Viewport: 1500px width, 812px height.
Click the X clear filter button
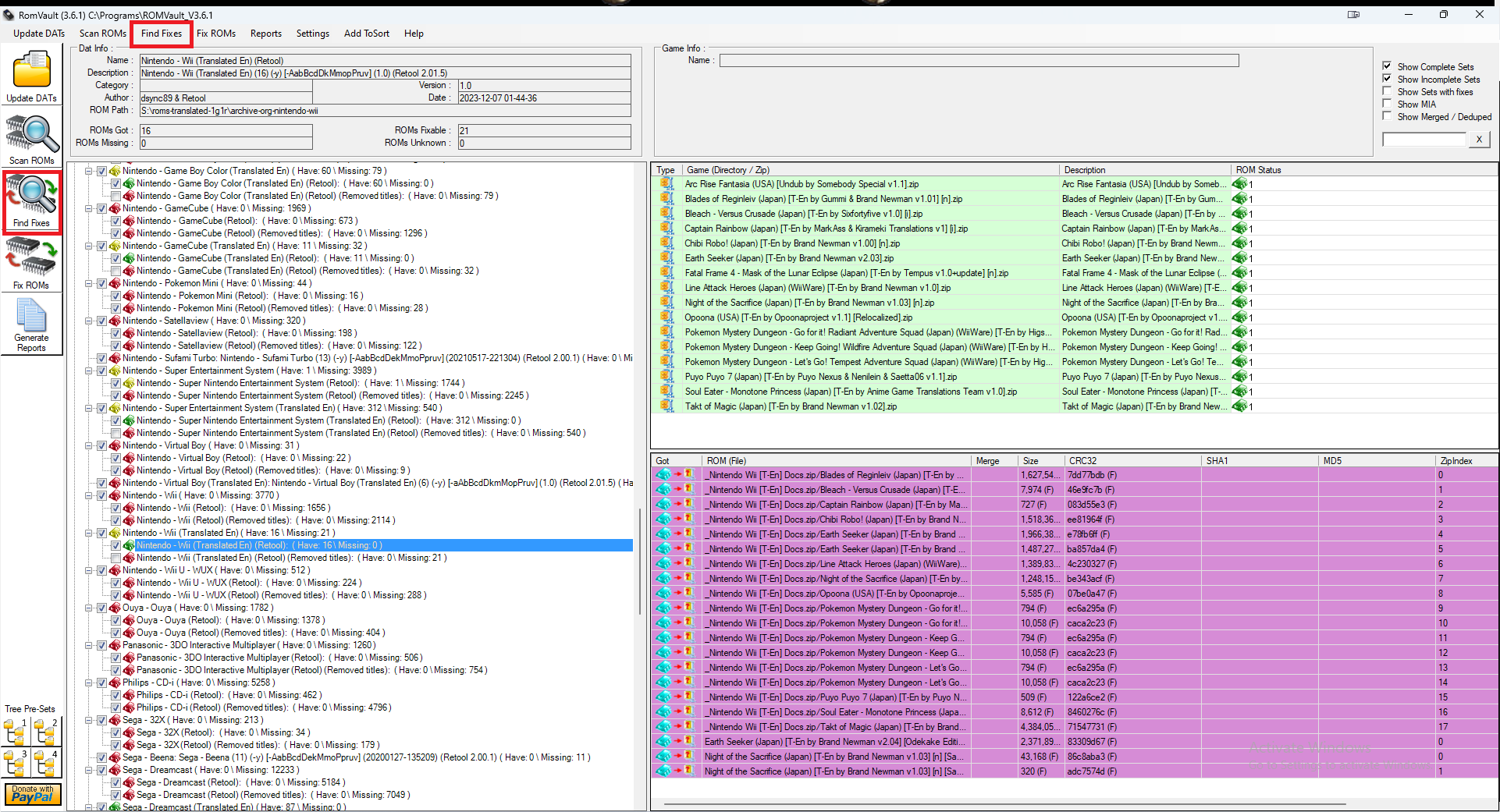pyautogui.click(x=1478, y=139)
